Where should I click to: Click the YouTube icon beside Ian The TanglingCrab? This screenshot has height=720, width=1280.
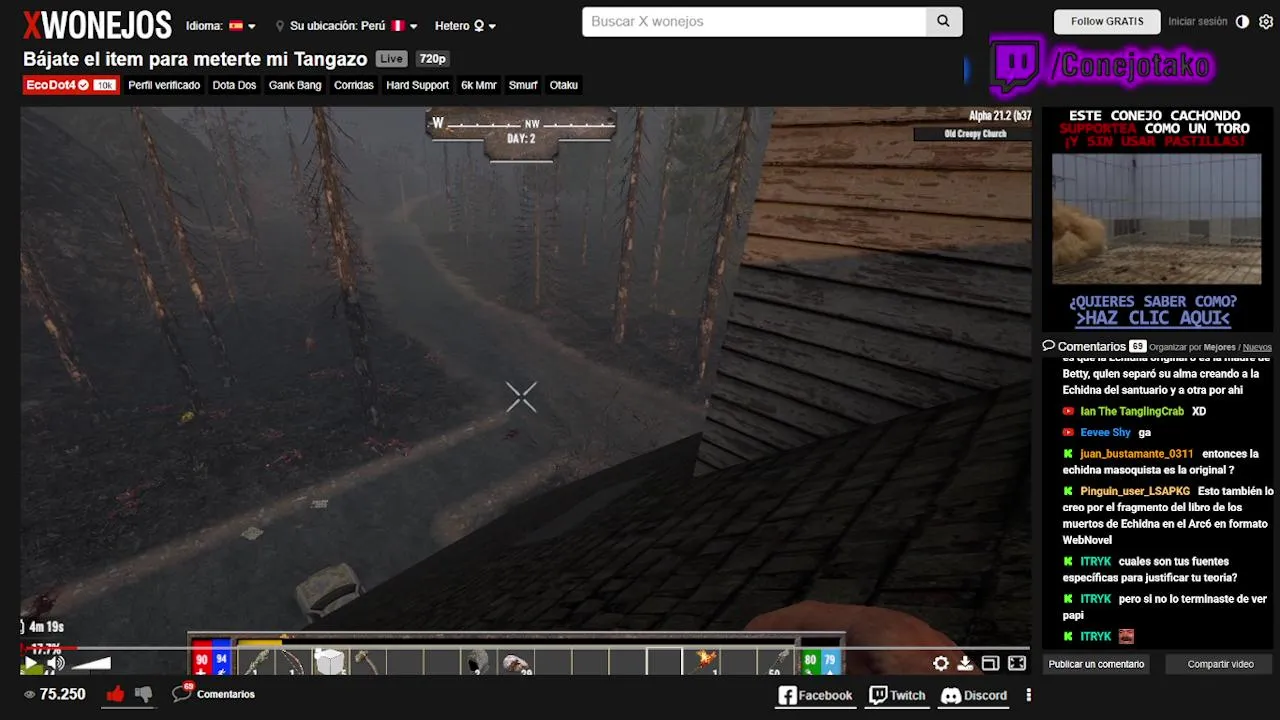(x=1068, y=411)
